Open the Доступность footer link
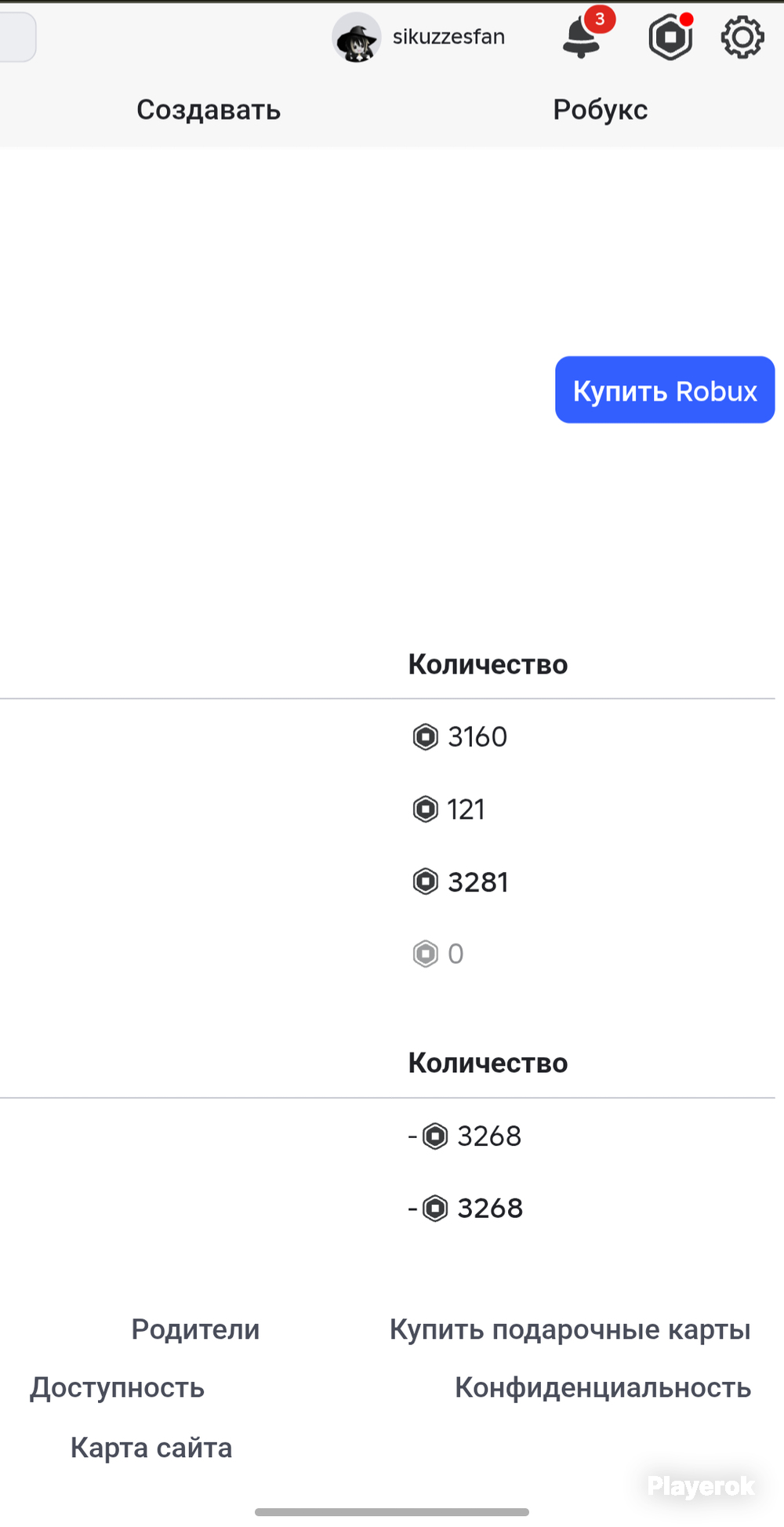The image size is (784, 1527). coord(118,1388)
